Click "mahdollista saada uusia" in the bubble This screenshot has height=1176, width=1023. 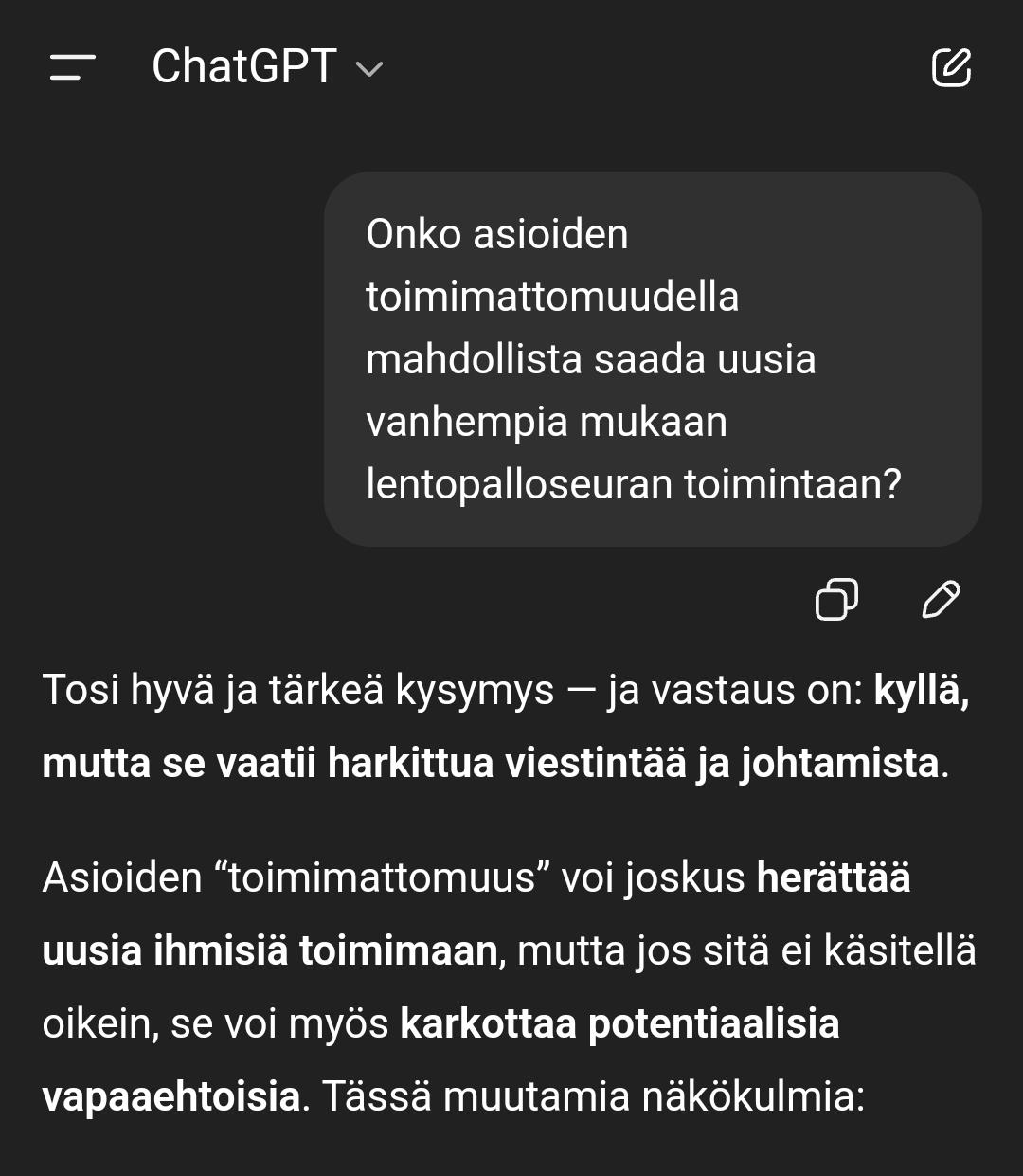click(x=590, y=359)
